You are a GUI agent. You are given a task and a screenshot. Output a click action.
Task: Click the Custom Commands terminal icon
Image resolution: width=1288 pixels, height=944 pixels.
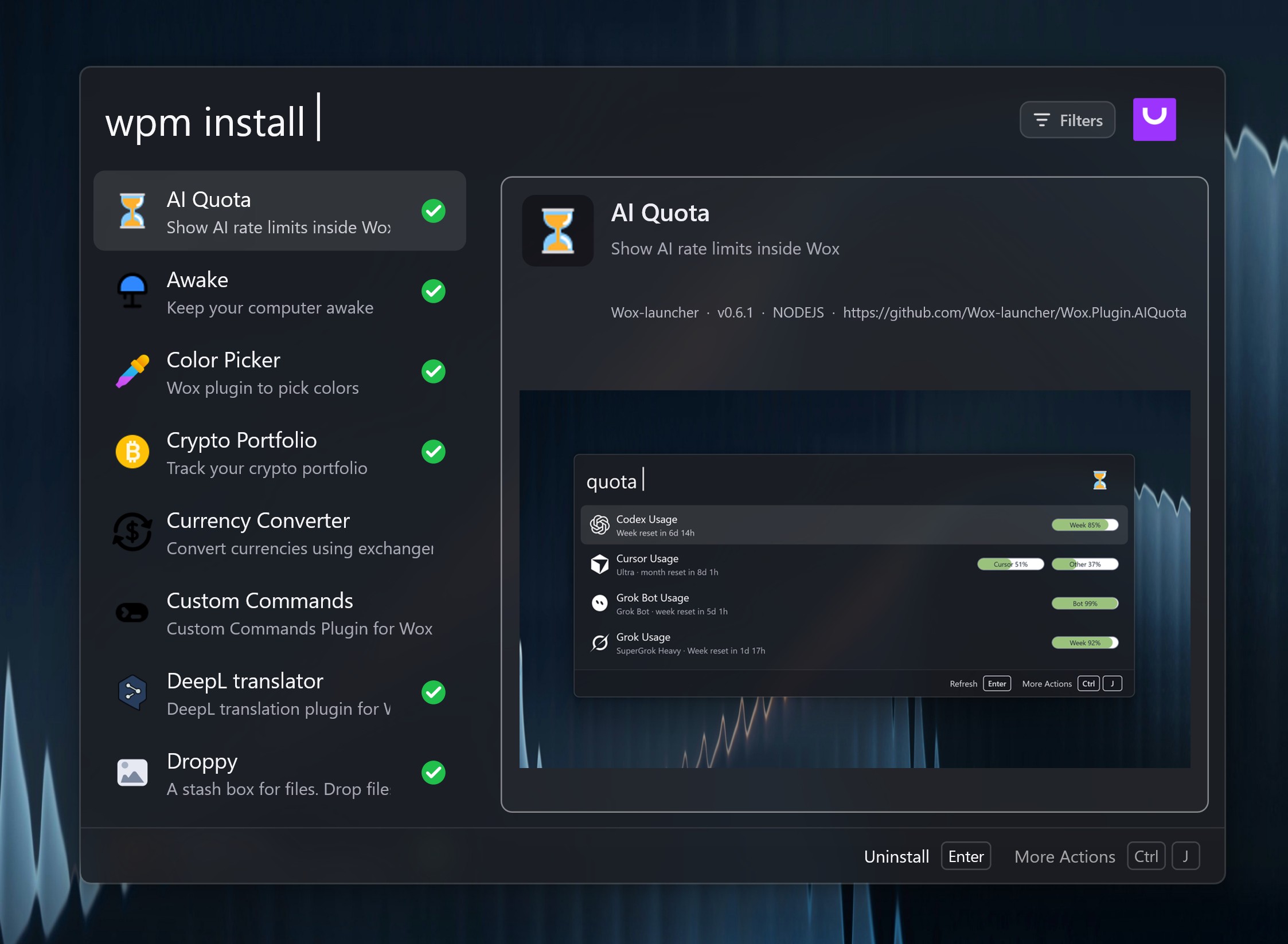[x=132, y=612]
